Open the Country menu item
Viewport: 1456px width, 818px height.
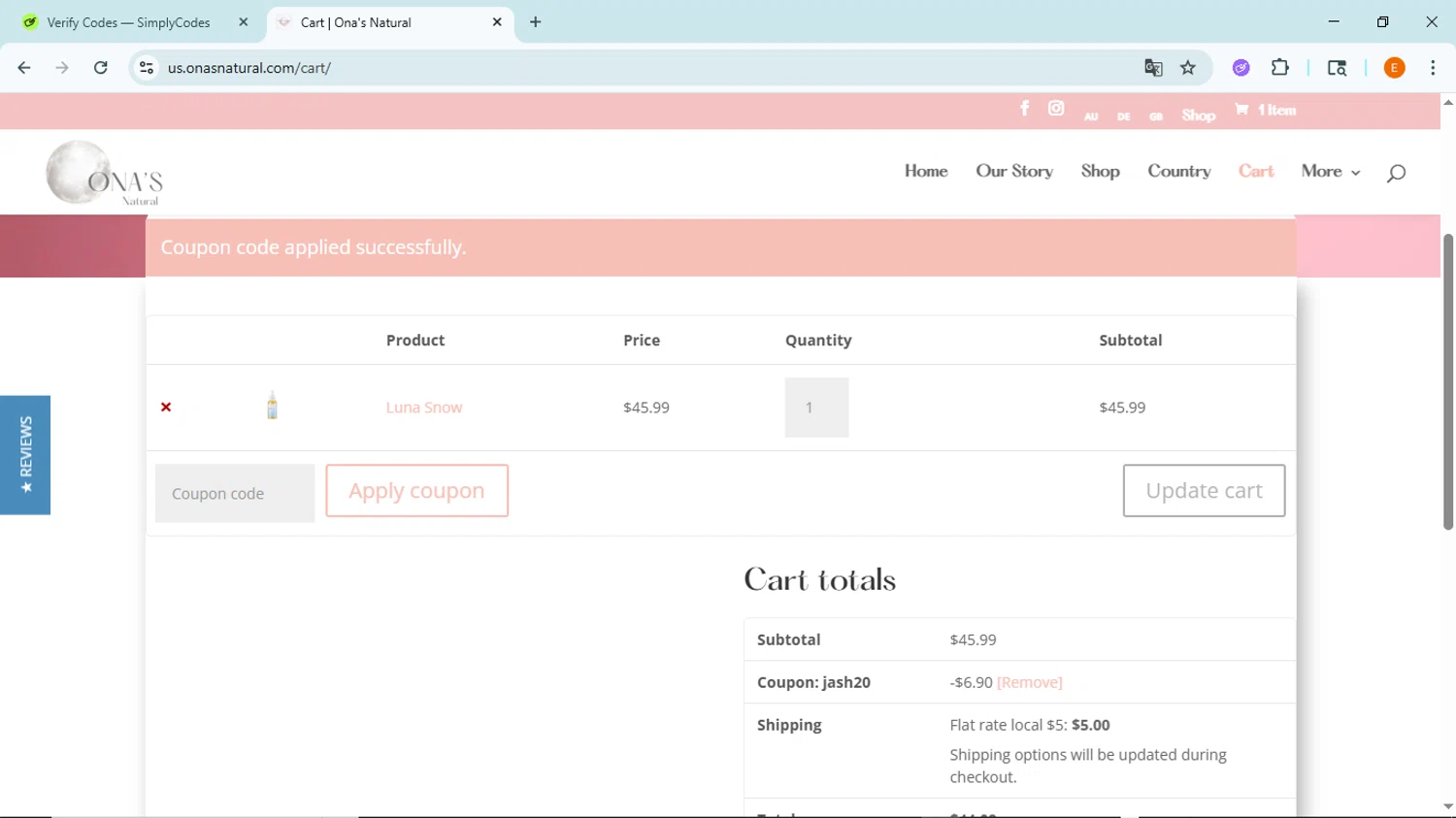[x=1179, y=171]
